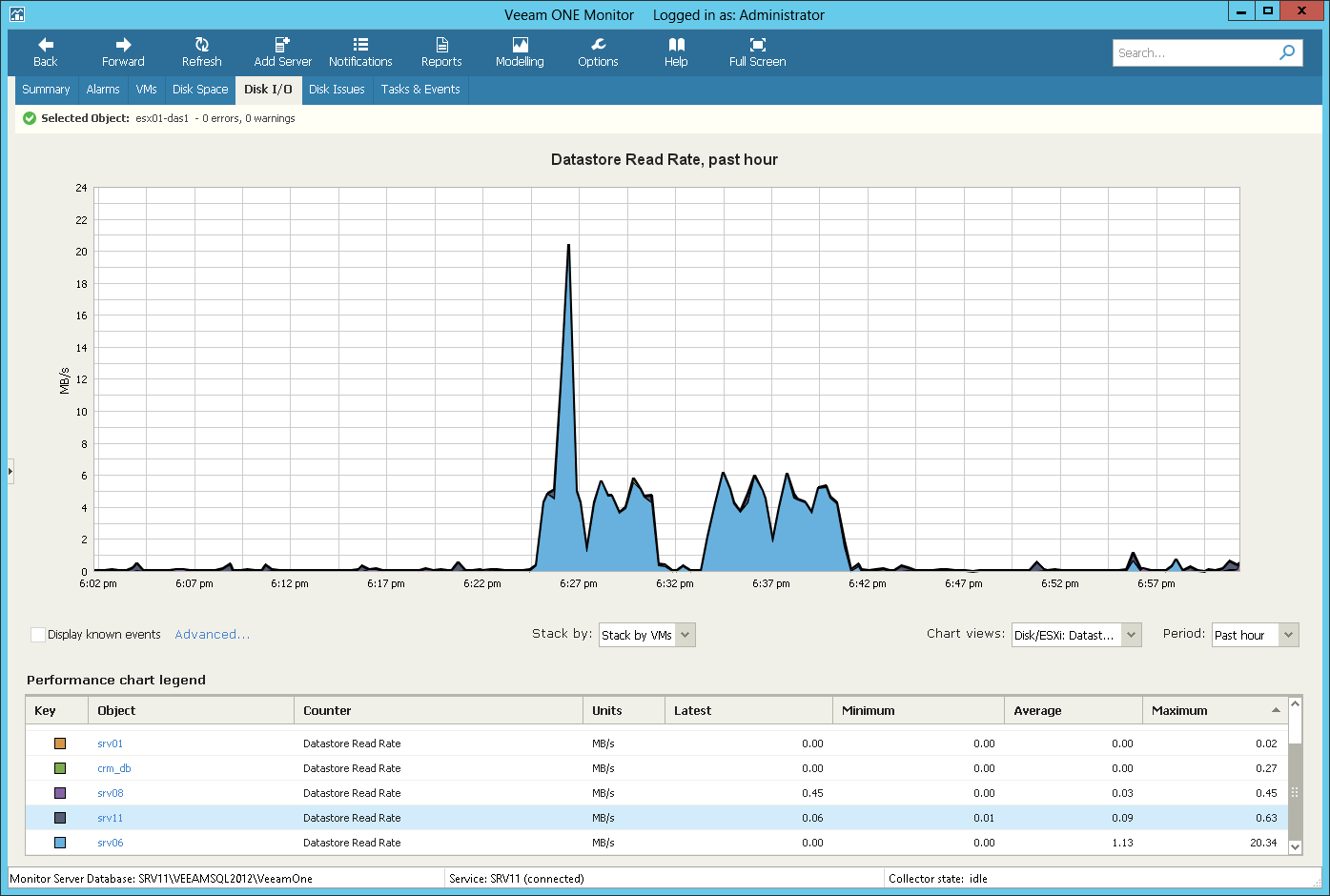Click the Monitor Server Database status text
The height and width of the screenshot is (896, 1330).
click(x=161, y=879)
